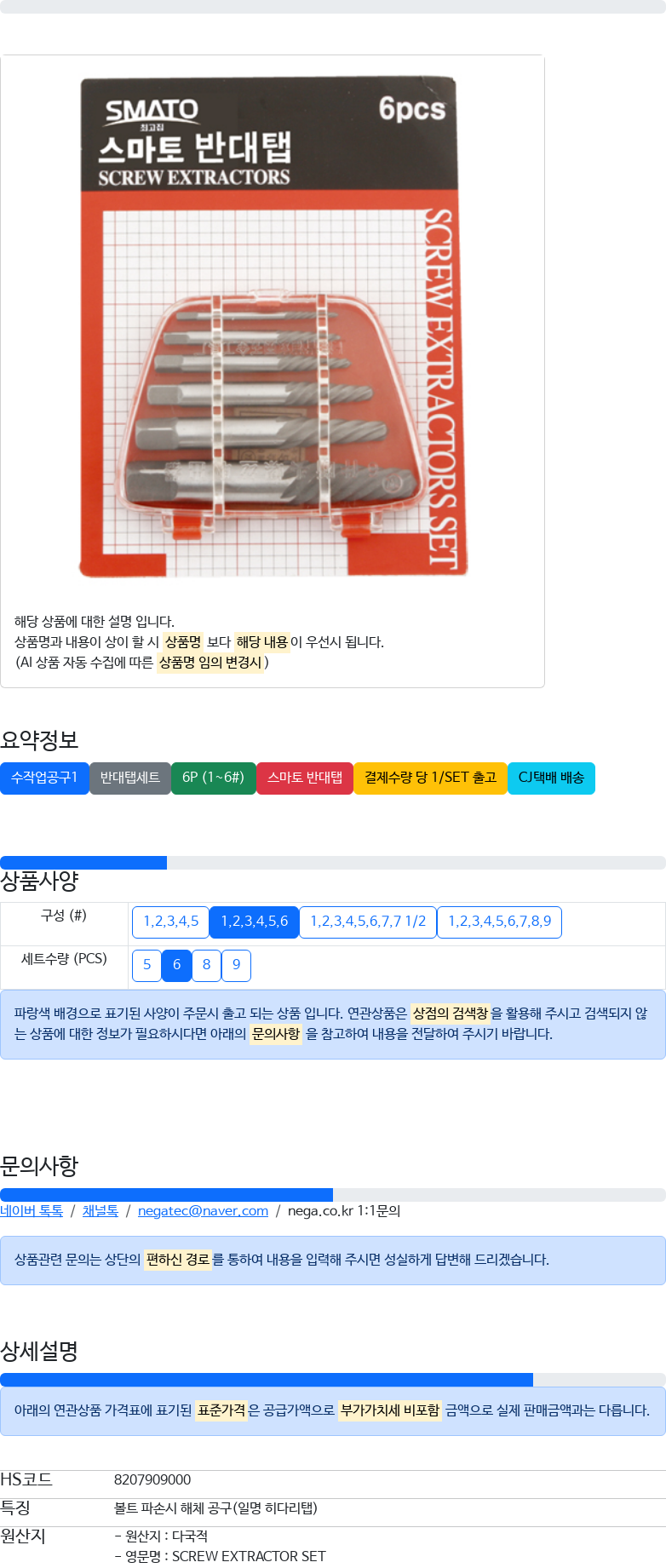Click the 상세설명 section progress bar

point(333,1380)
